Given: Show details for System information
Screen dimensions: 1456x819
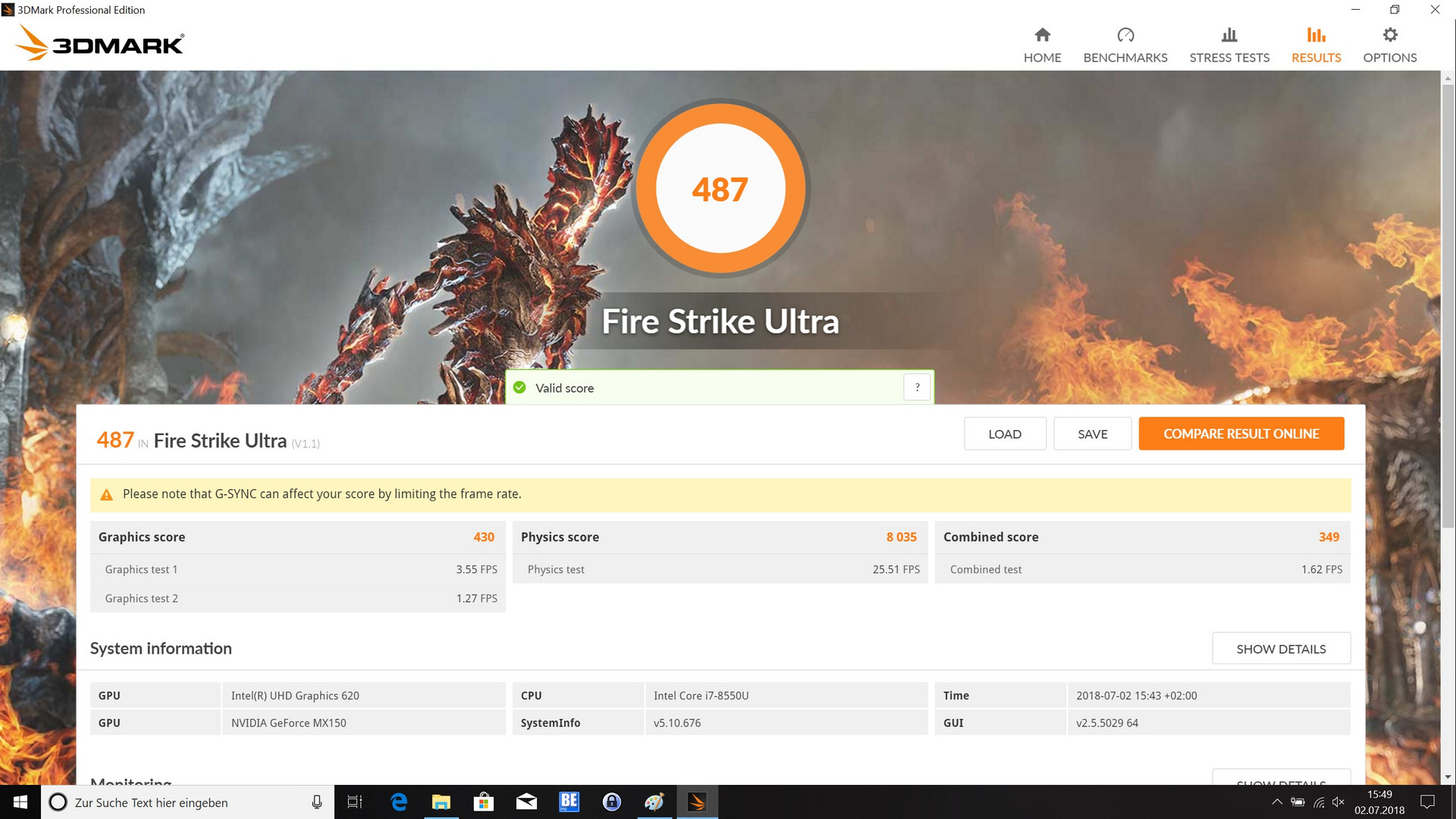Looking at the screenshot, I should (1280, 649).
